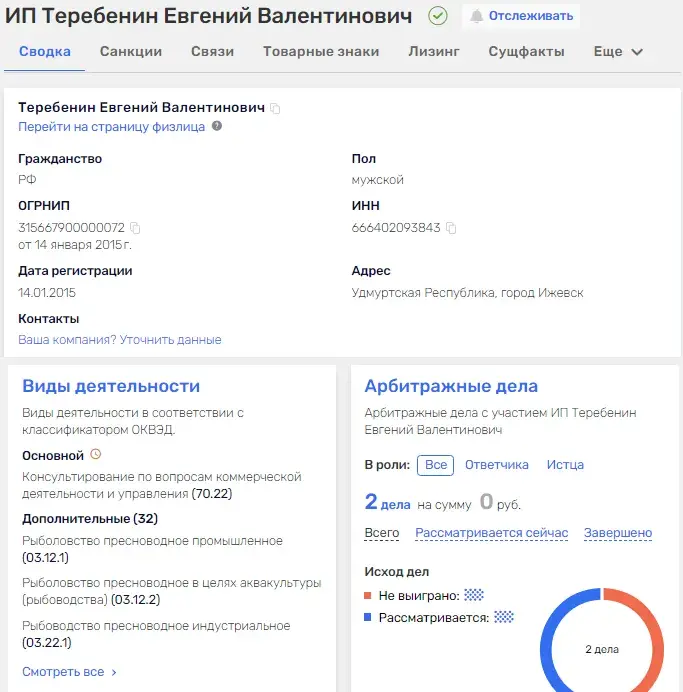Screen dimensions: 683x692
Task: Go to the Товарные знаки tab
Action: [x=321, y=52]
